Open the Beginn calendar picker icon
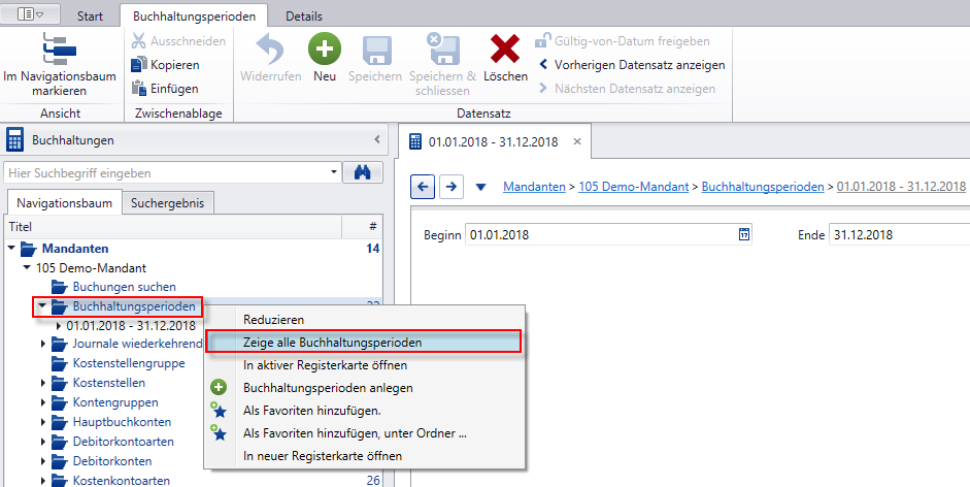This screenshot has height=487, width=970. (744, 235)
